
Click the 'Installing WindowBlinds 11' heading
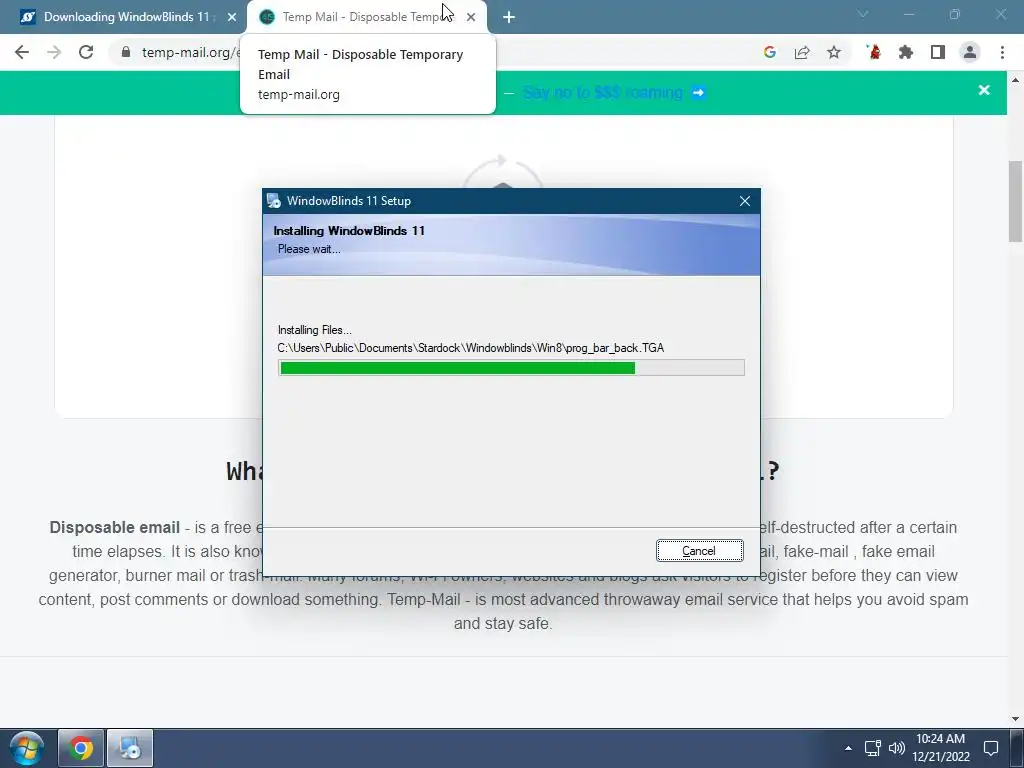pos(349,231)
